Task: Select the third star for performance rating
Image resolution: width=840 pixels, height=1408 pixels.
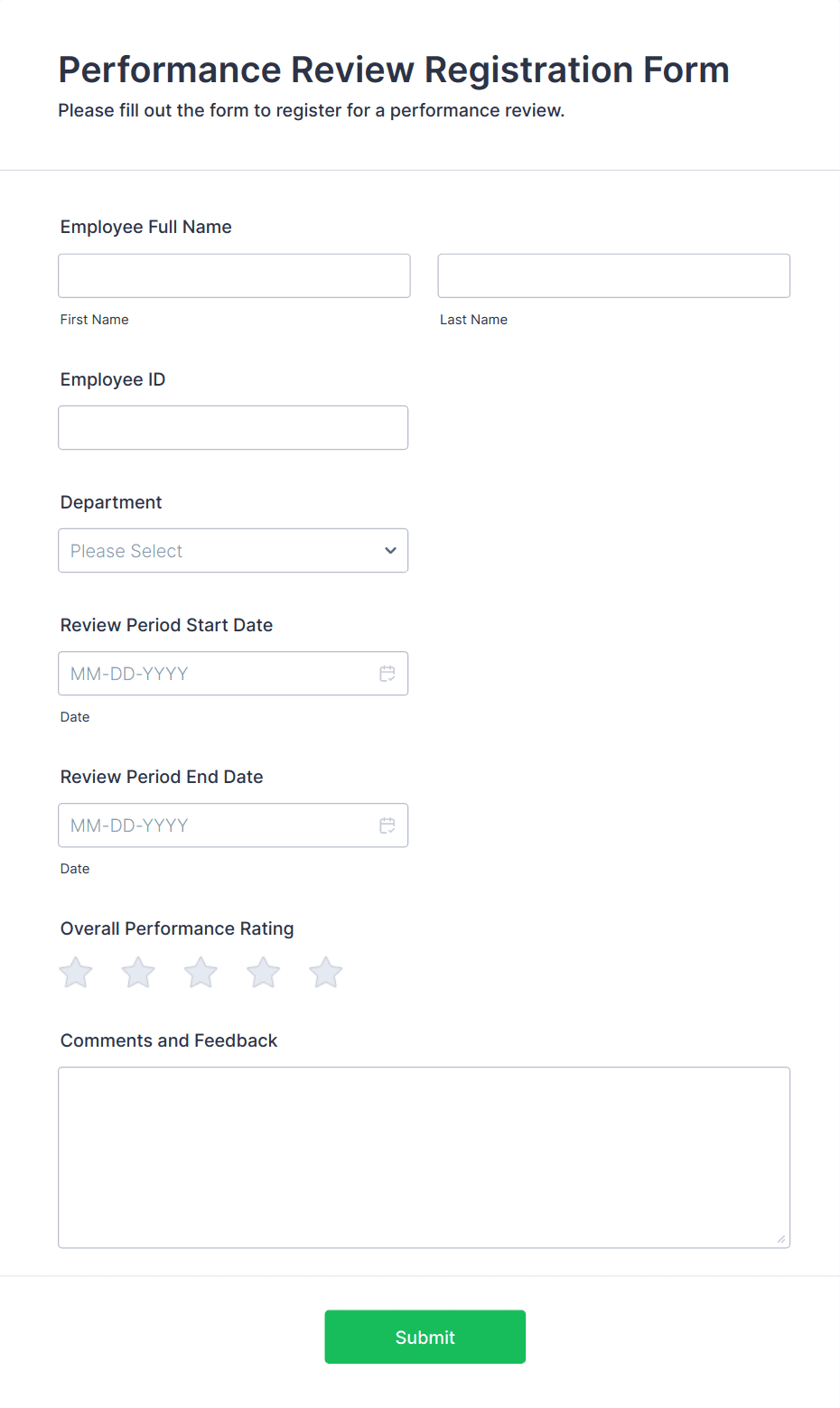Action: coord(200,973)
